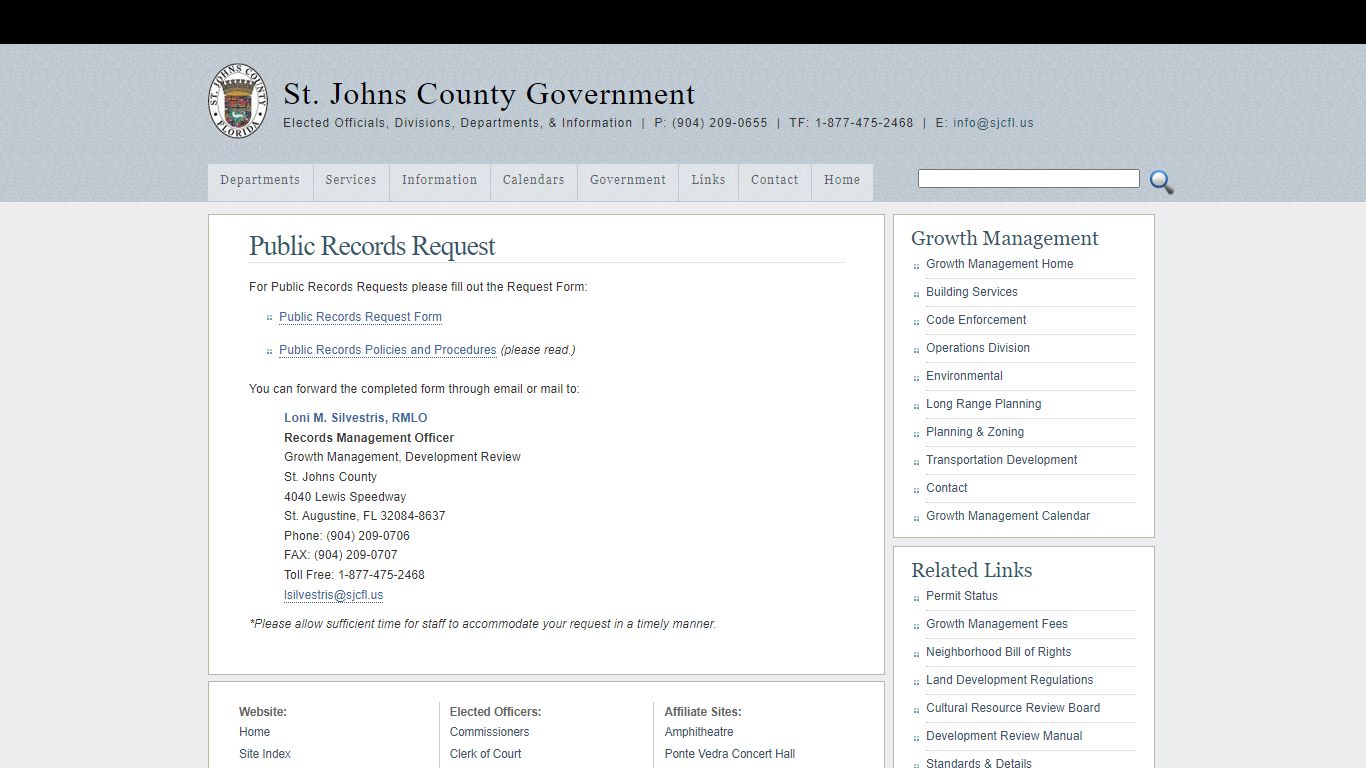This screenshot has height=768, width=1366.
Task: Open Operations Division sidebar link
Action: pos(978,348)
